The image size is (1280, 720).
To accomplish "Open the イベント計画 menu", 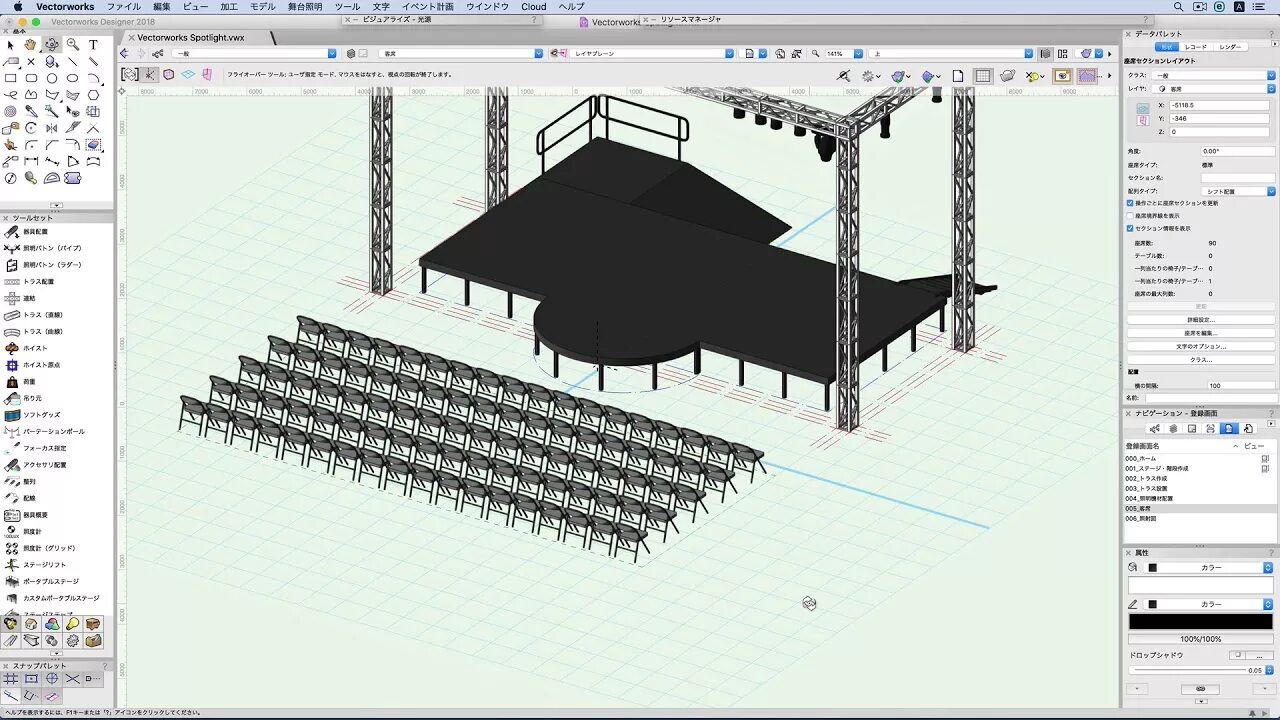I will click(x=427, y=6).
